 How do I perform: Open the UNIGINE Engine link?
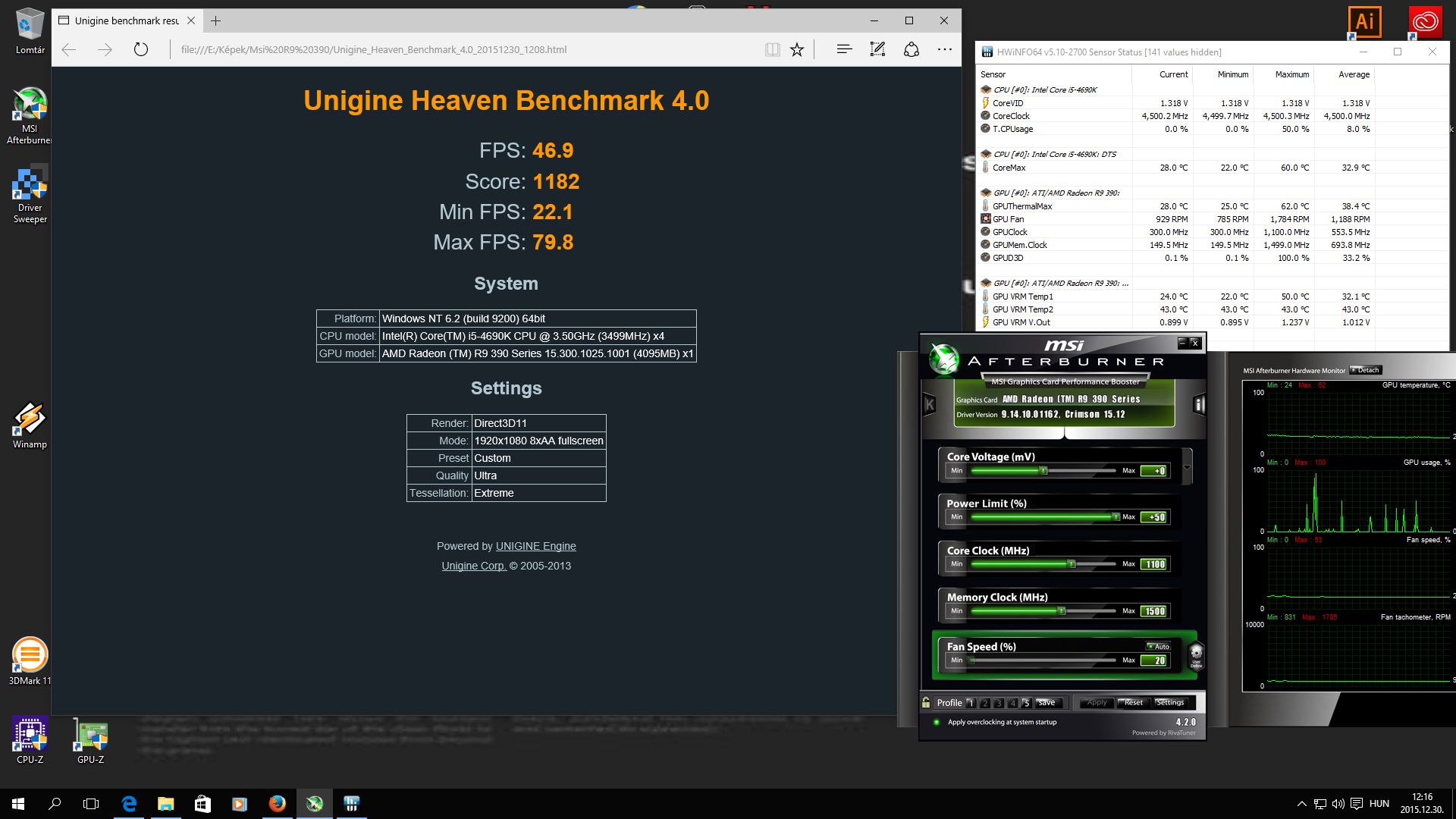pos(535,546)
